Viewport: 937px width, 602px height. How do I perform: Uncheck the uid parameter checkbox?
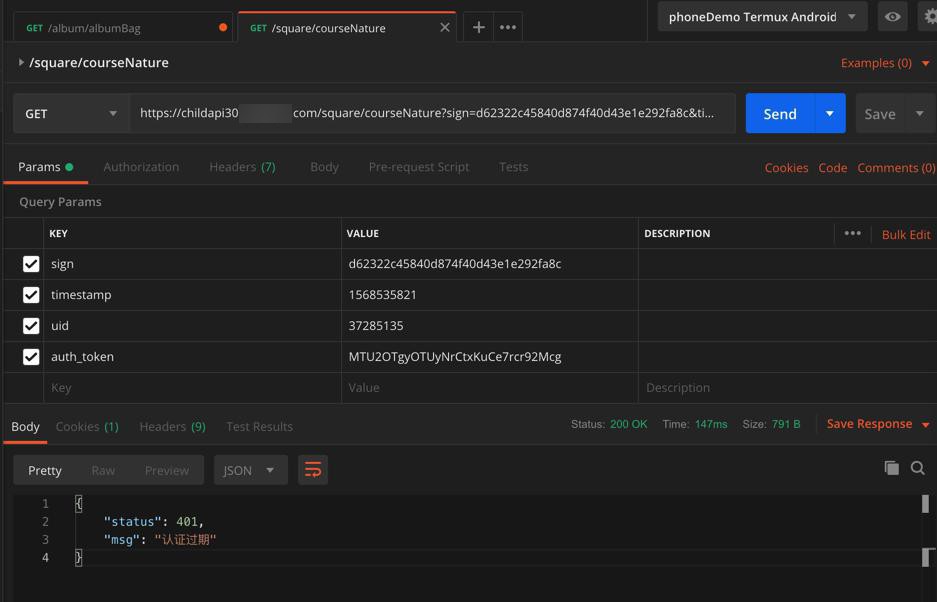pos(31,326)
